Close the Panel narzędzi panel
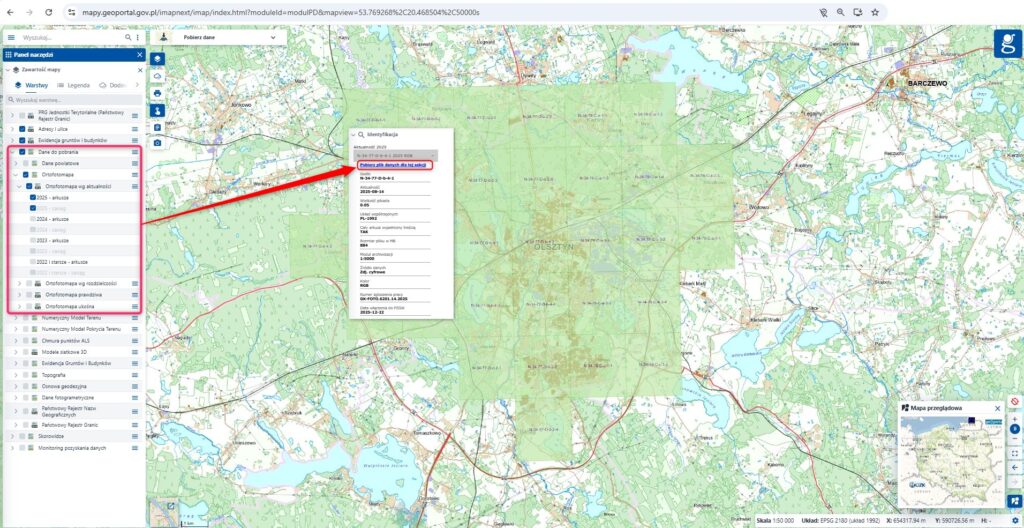Image resolution: width=1024 pixels, height=528 pixels. point(140,55)
